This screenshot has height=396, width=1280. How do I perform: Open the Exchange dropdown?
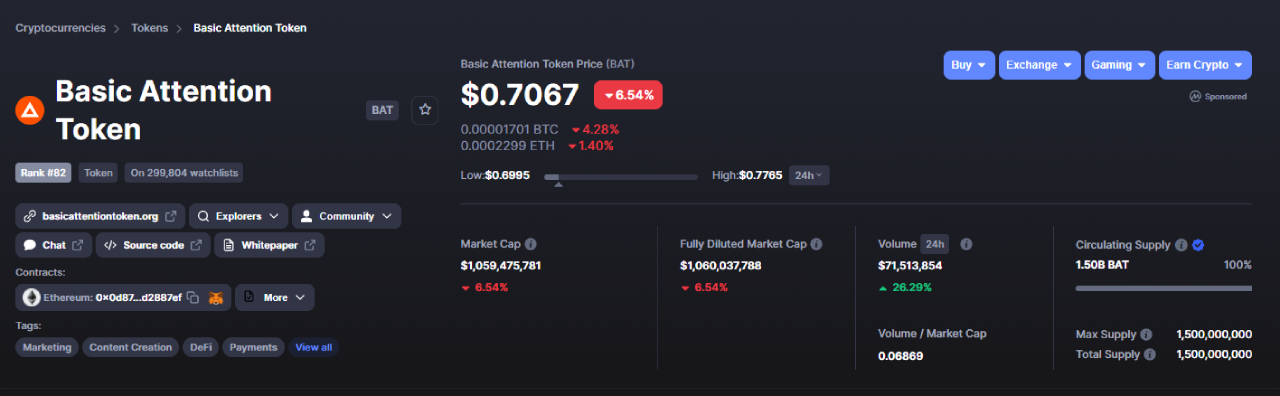pos(1039,65)
